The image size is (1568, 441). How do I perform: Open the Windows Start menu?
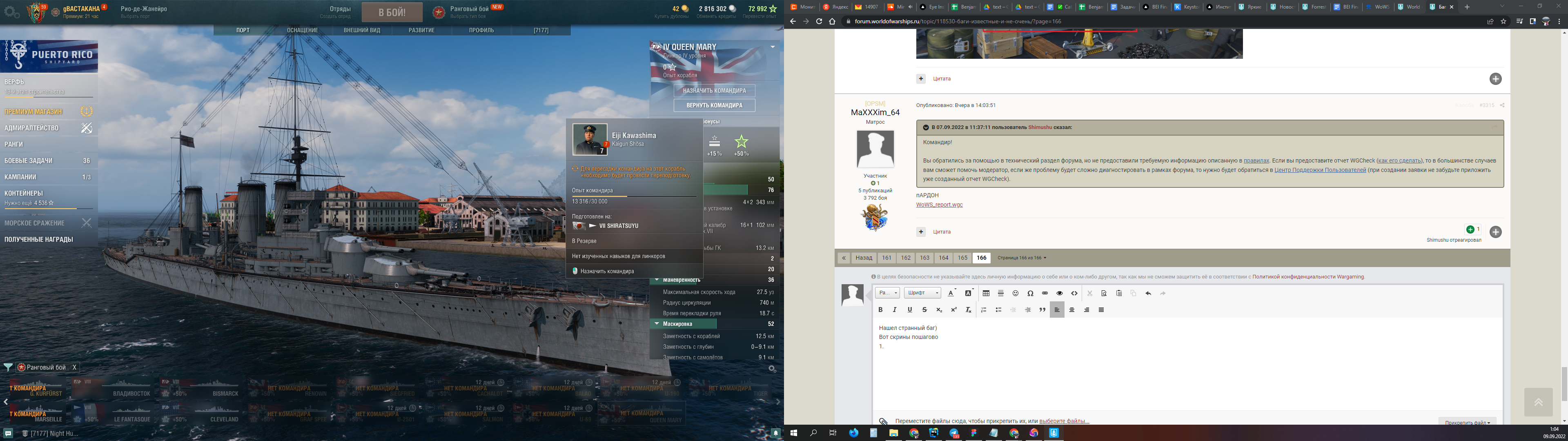[793, 433]
